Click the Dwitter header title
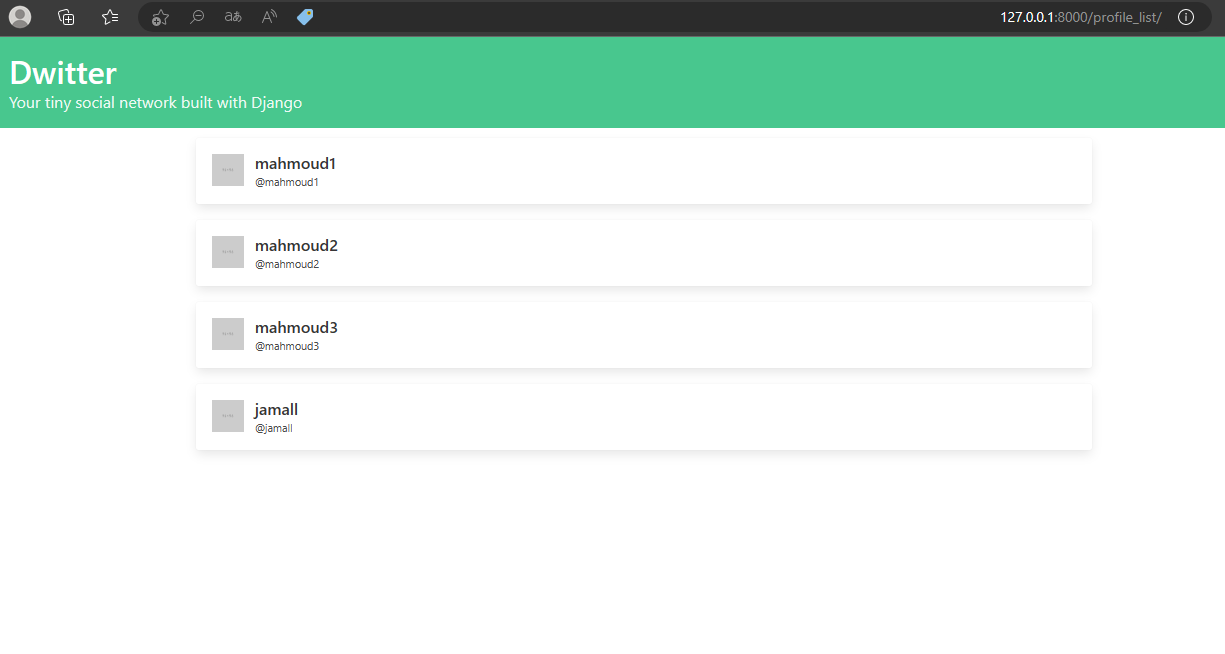Image resolution: width=1225 pixels, height=654 pixels. 63,73
